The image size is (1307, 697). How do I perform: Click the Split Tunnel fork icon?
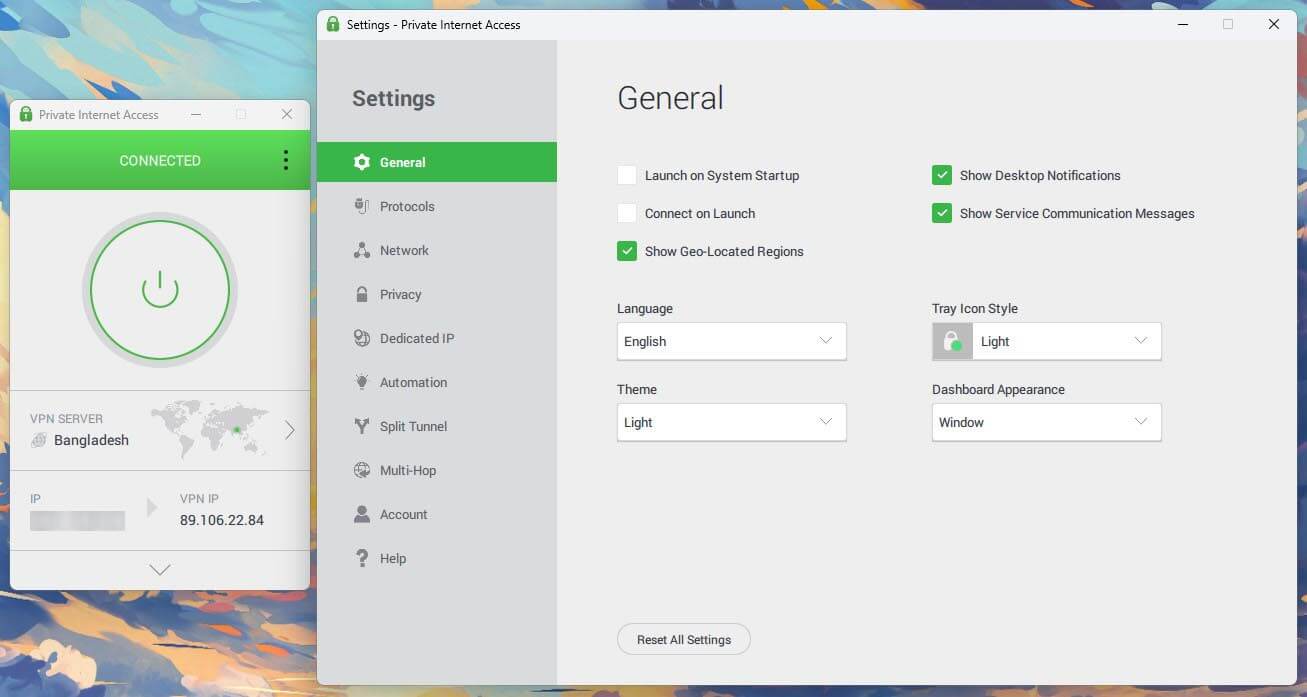(362, 426)
